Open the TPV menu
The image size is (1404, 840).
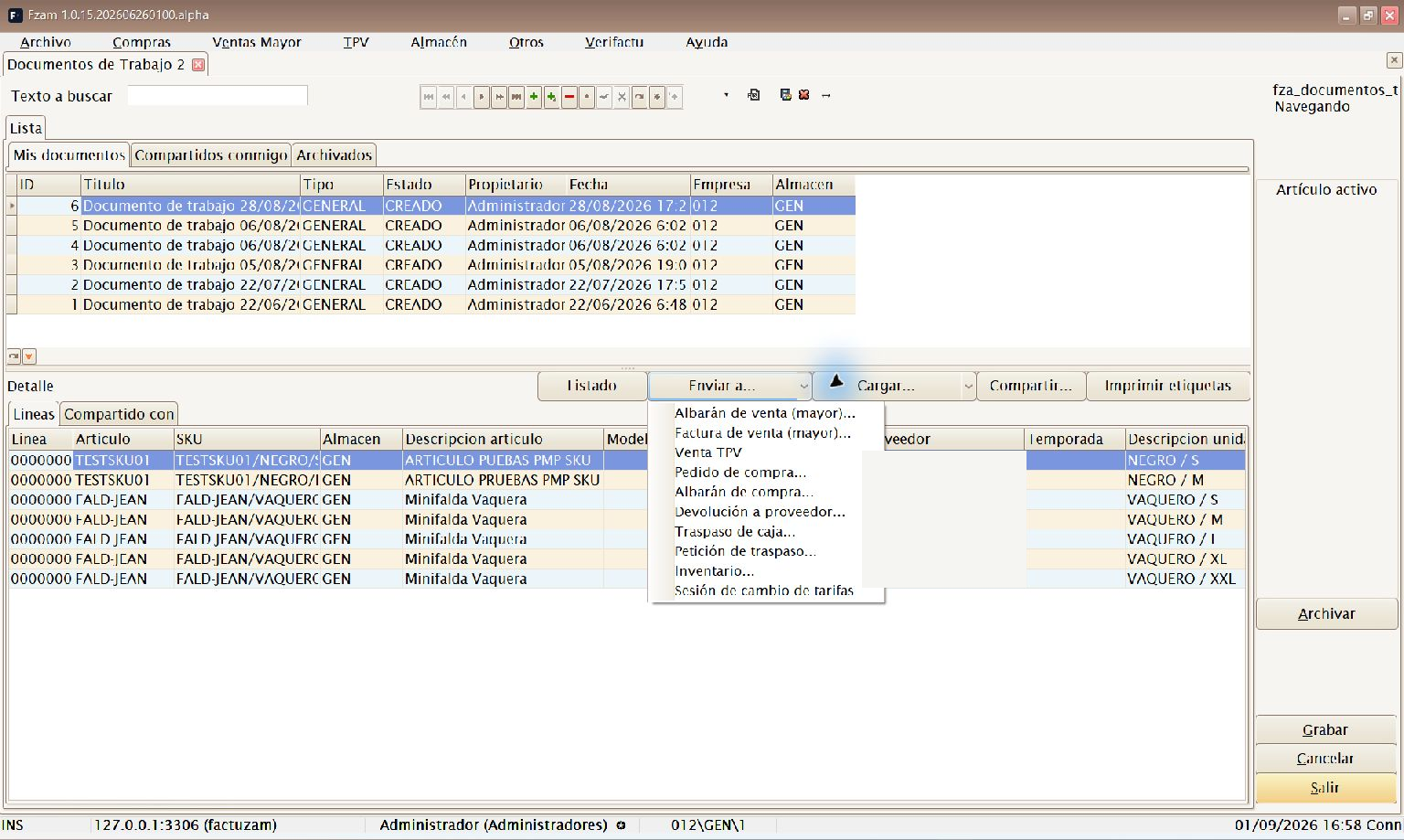pos(356,42)
